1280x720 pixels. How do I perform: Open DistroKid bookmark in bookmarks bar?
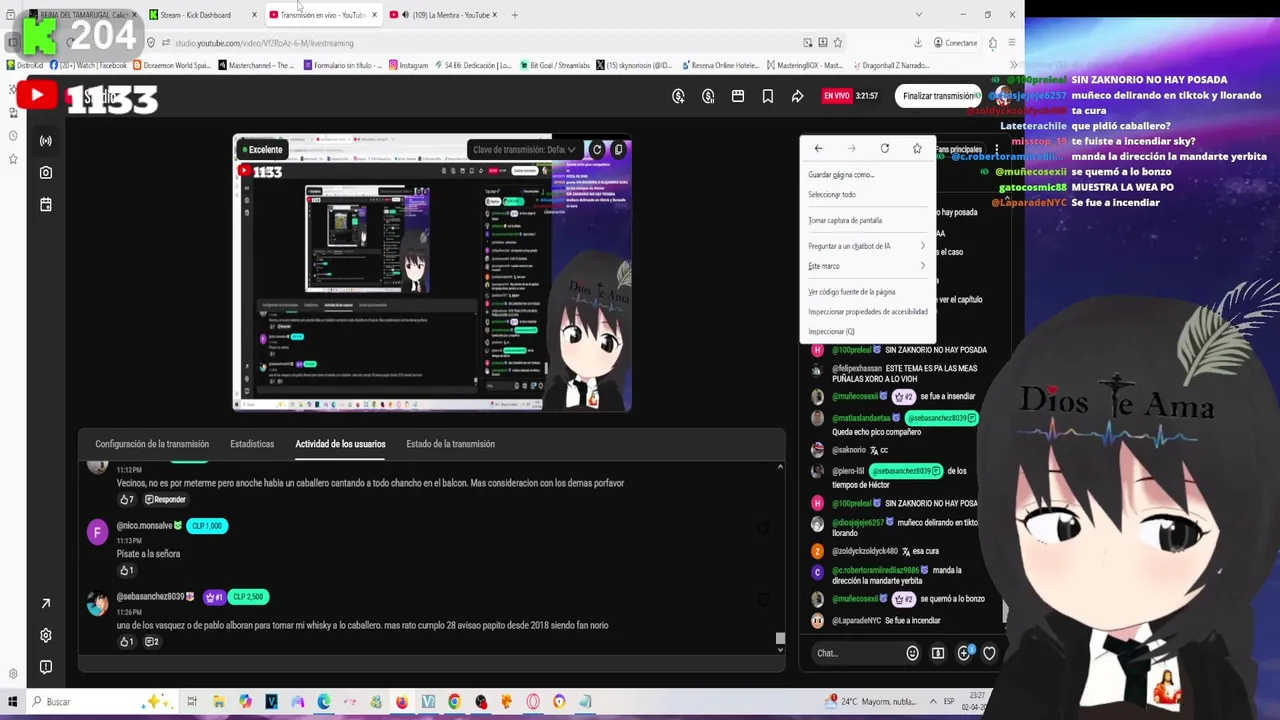(24, 66)
